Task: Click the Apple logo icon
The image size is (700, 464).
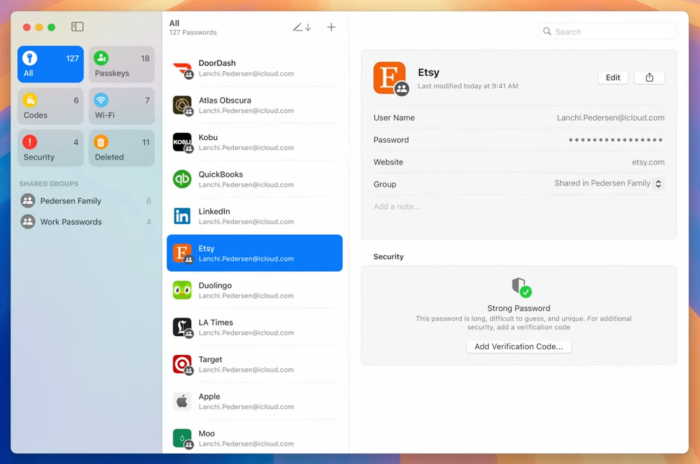Action: pyautogui.click(x=182, y=401)
